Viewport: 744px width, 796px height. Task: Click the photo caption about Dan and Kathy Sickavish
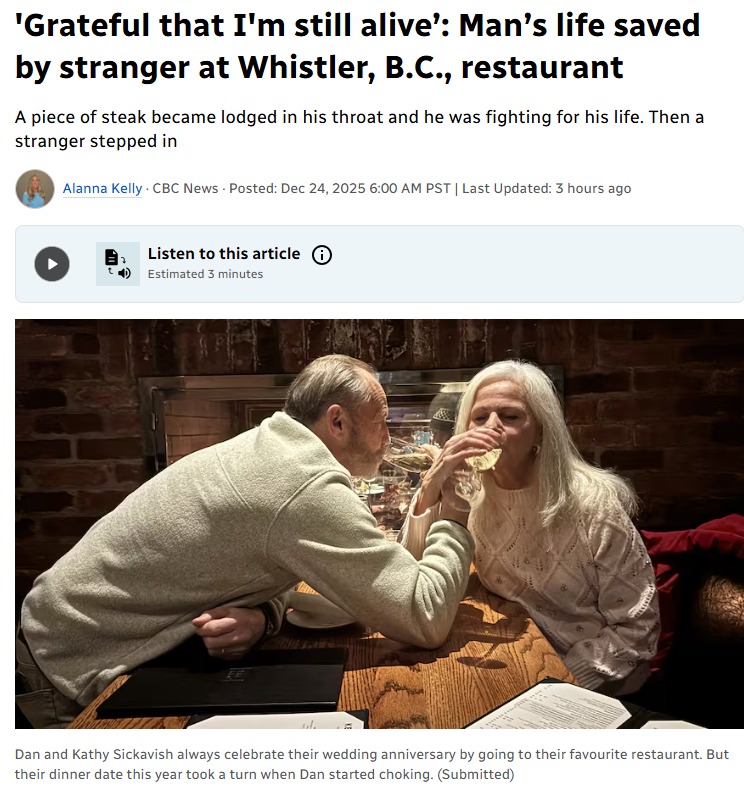[x=371, y=765]
